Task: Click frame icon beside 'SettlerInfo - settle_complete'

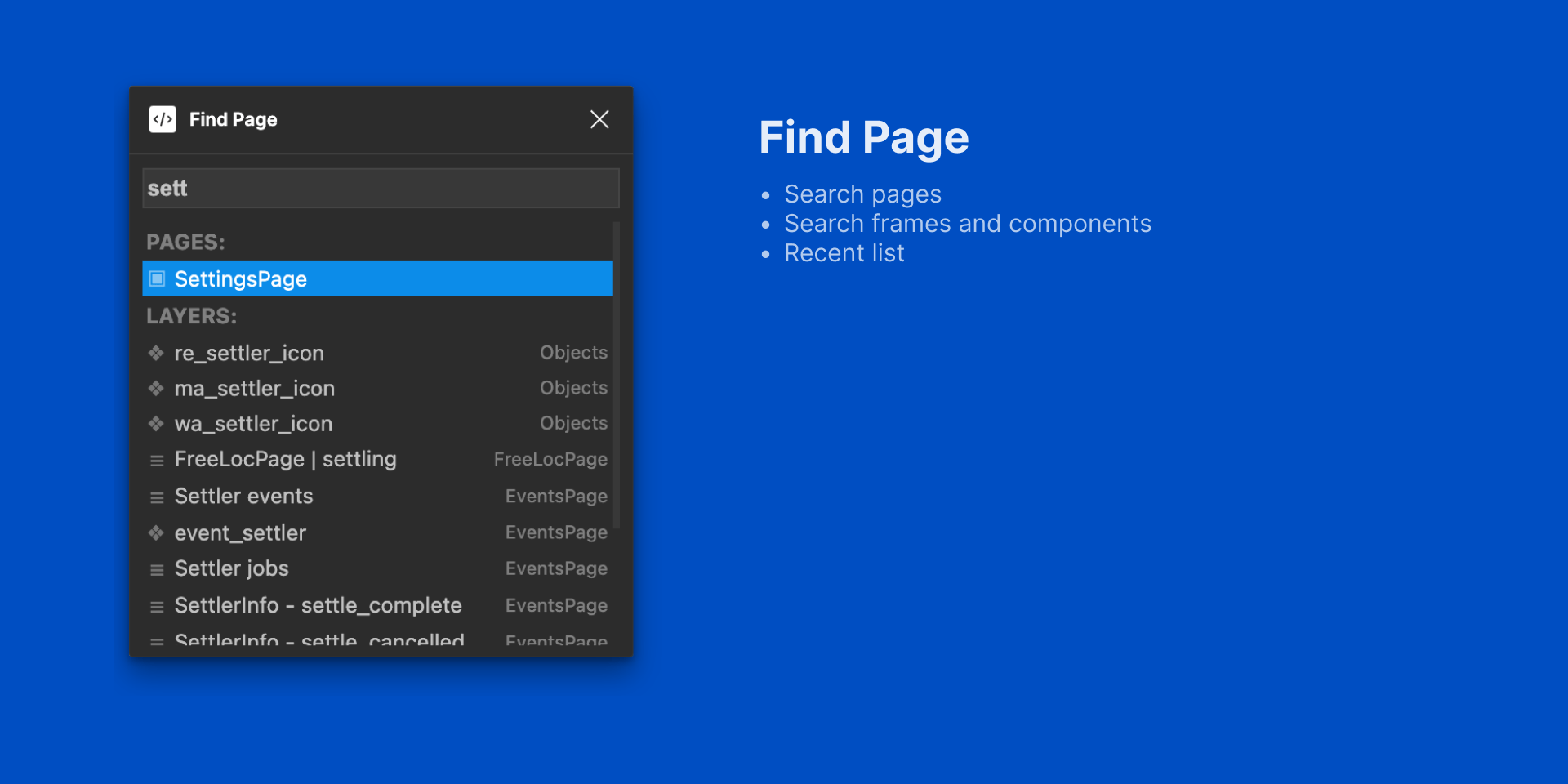Action: tap(157, 607)
